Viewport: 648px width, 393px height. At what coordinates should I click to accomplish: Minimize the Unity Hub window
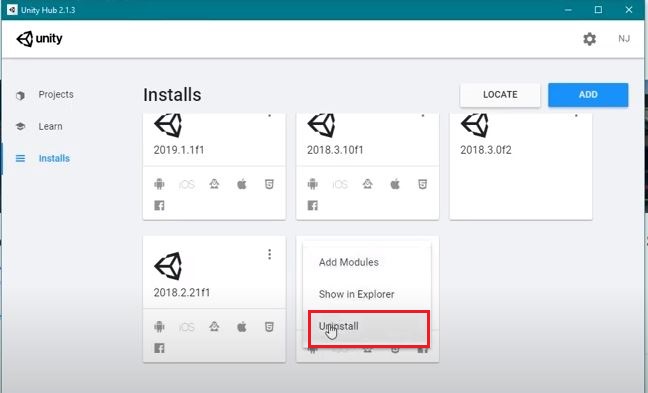(x=568, y=10)
